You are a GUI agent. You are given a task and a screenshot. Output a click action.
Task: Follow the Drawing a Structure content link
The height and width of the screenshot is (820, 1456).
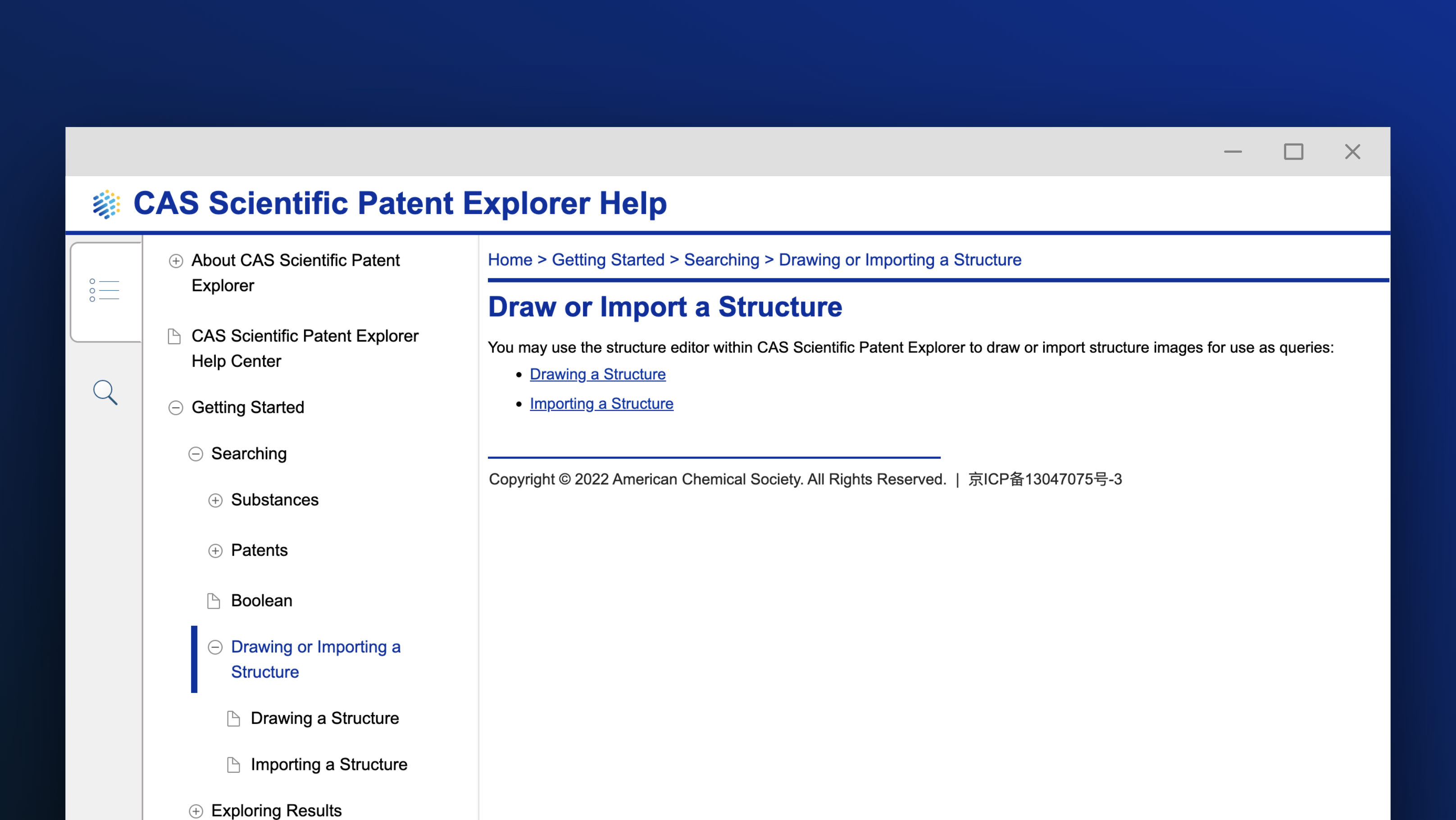point(597,374)
